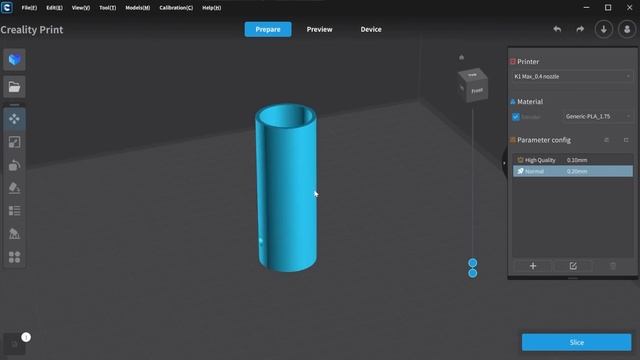Select the Rotate tool in left toolbar
Image resolution: width=640 pixels, height=360 pixels.
click(x=14, y=165)
